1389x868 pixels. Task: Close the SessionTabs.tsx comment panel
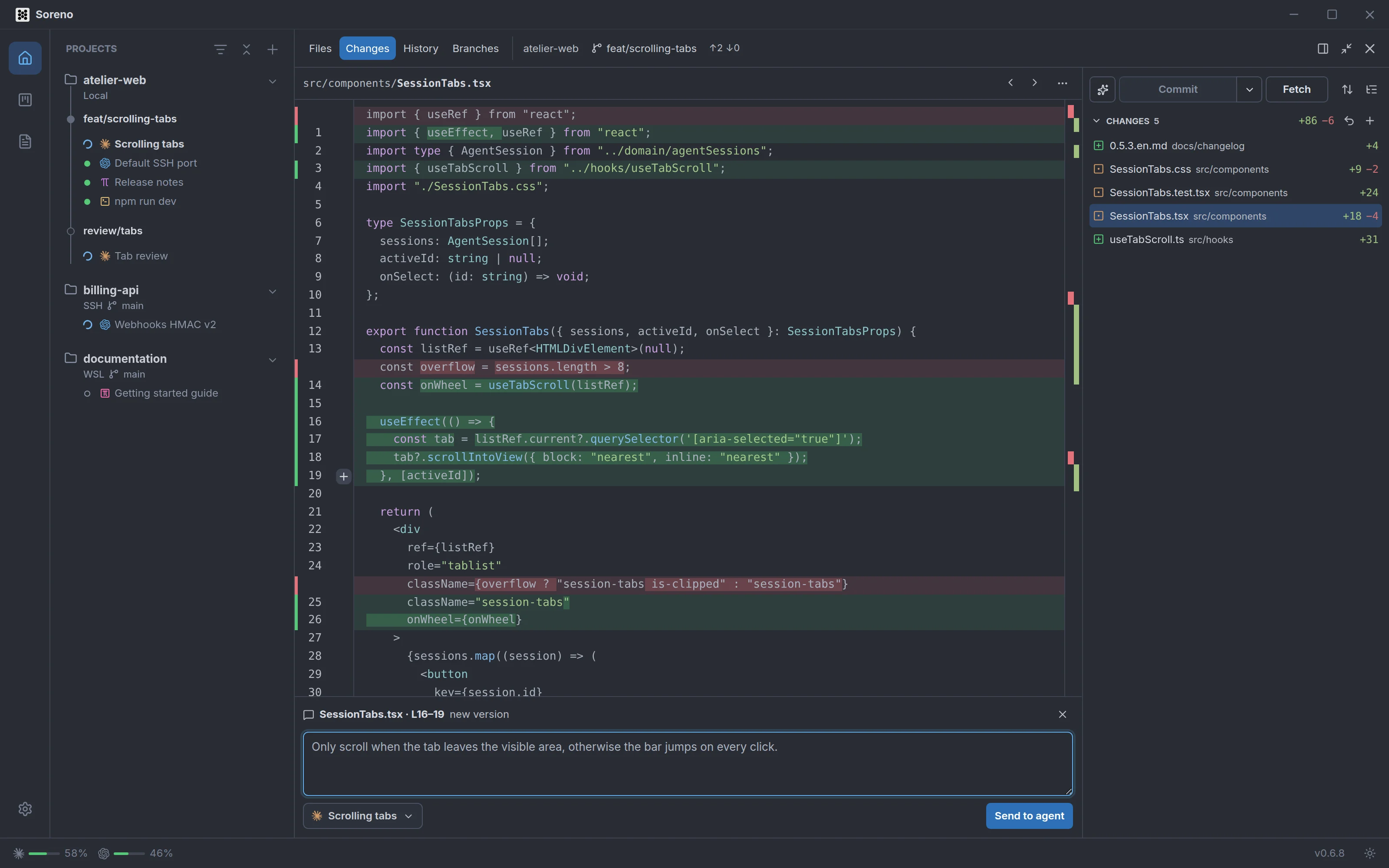(x=1063, y=714)
